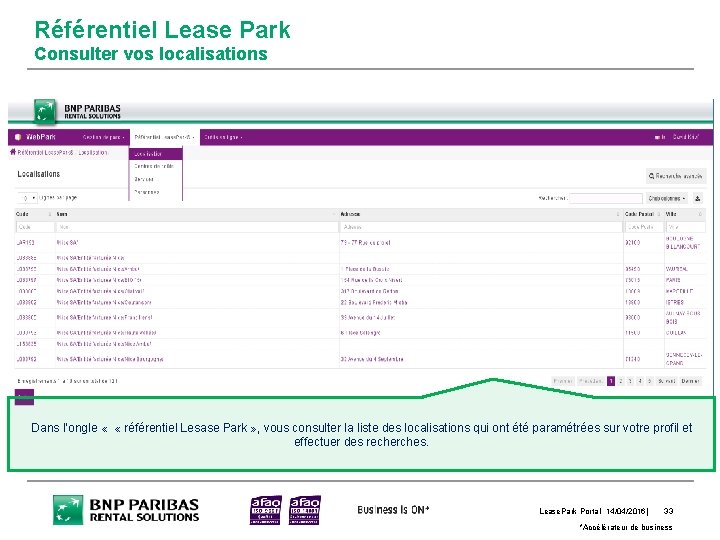This screenshot has width=720, height=540.
Task: Click the city cell 'PARIS'
Action: (673, 280)
